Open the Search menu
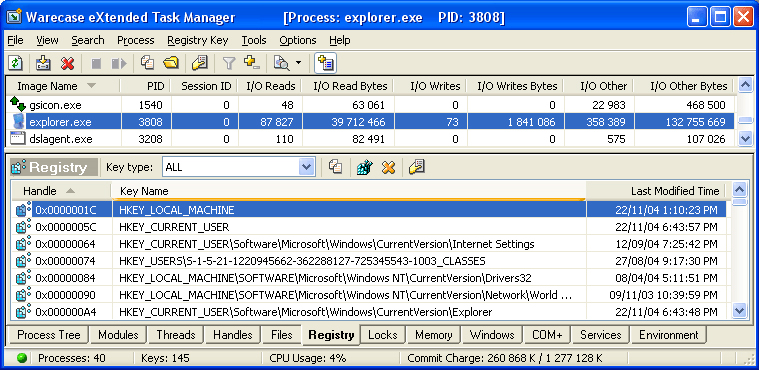The height and width of the screenshot is (370, 759). click(88, 40)
